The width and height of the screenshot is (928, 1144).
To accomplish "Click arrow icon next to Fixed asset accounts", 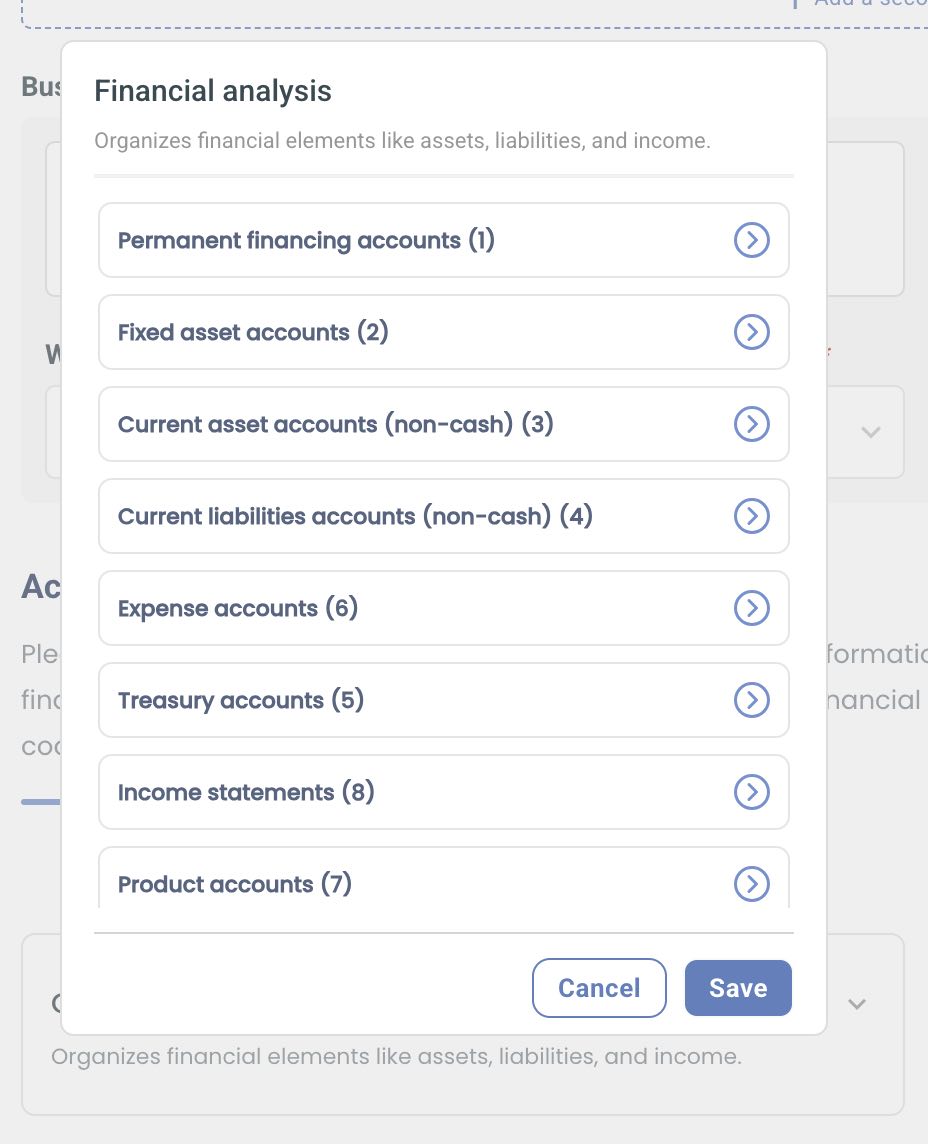I will pyautogui.click(x=751, y=332).
